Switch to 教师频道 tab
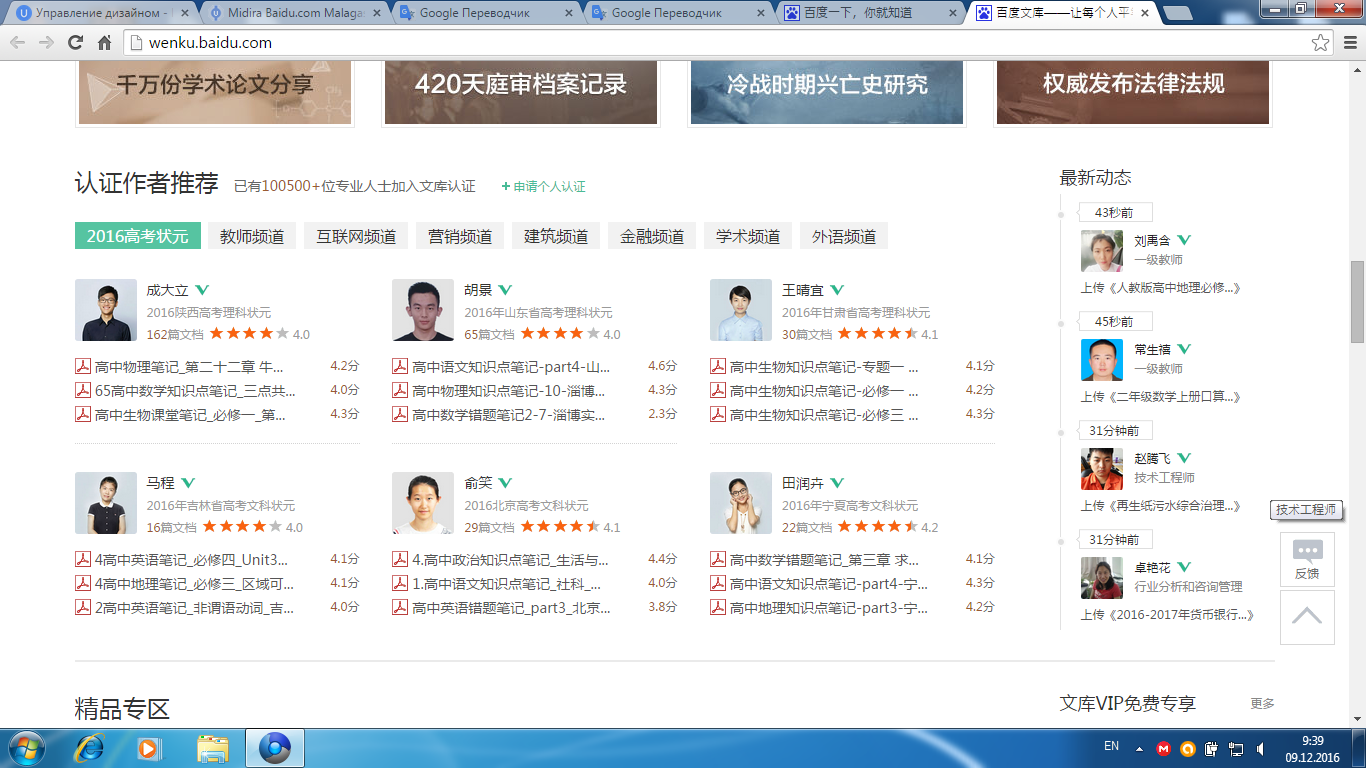 point(252,236)
